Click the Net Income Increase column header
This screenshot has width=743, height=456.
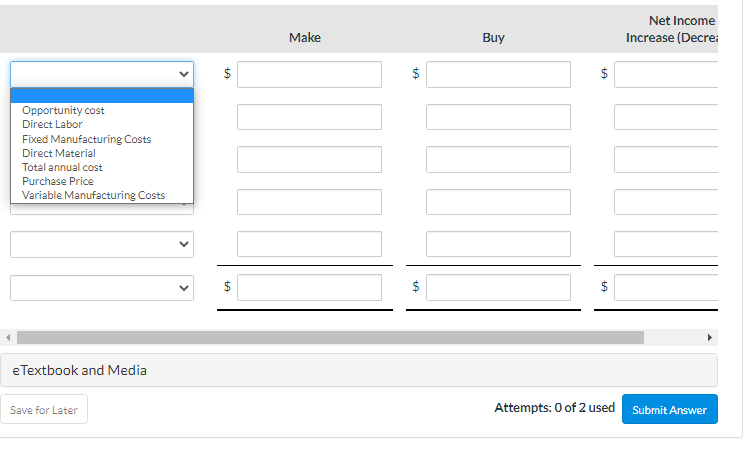671,29
